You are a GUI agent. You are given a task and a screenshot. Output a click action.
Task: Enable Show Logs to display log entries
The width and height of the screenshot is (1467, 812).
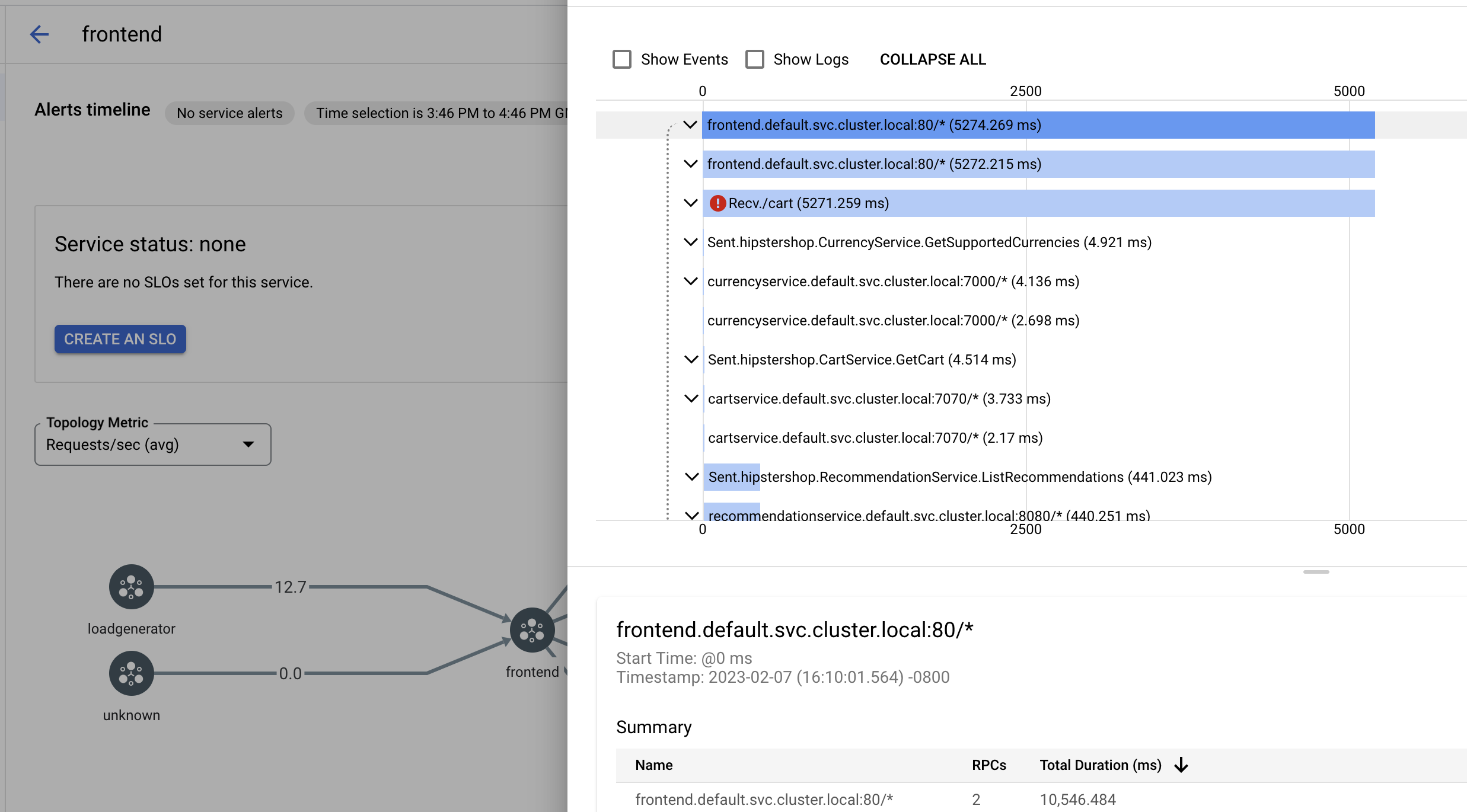point(756,59)
